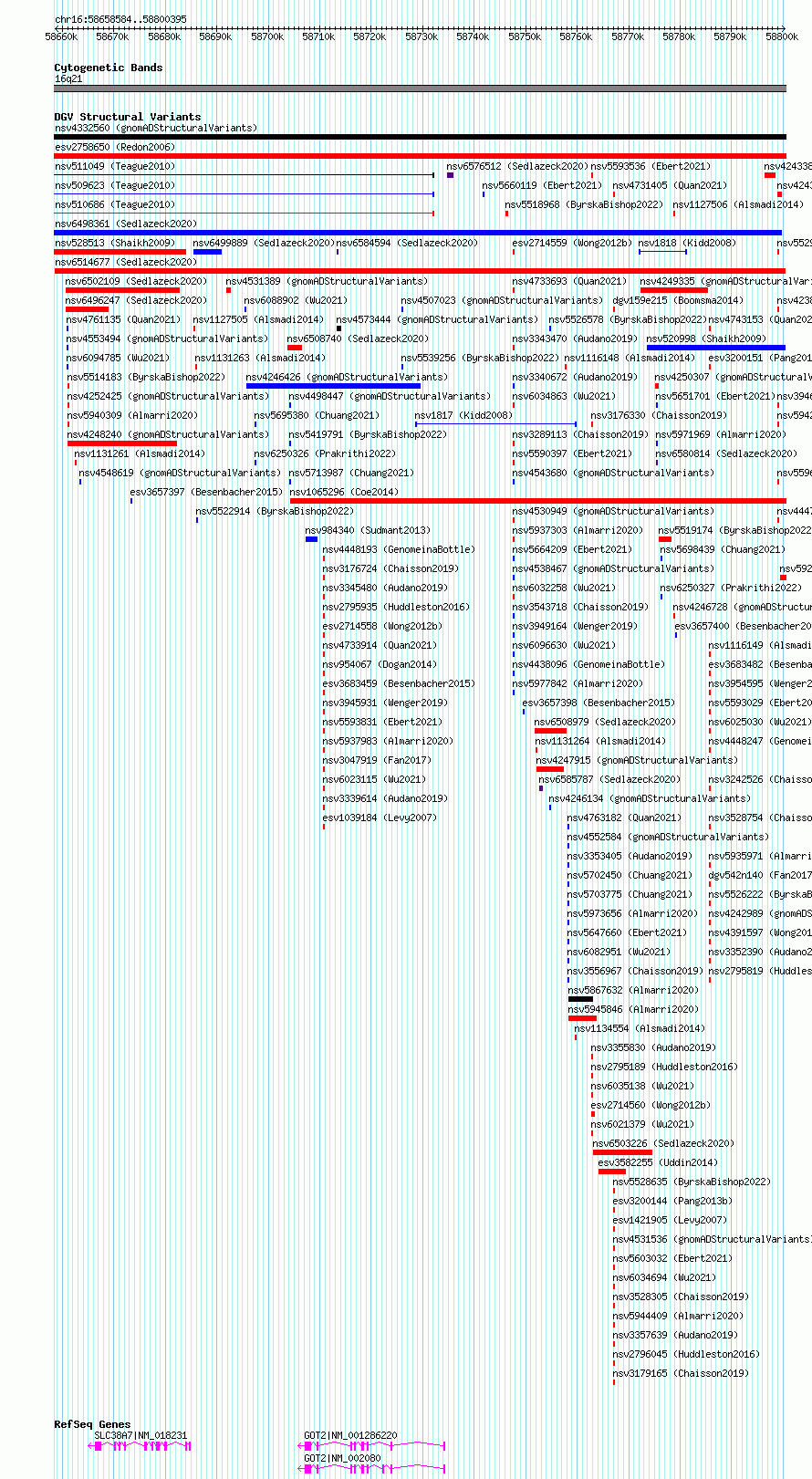The width and height of the screenshot is (812, 1479).
Task: Select the 58700k ruler tick label
Action: pos(267,36)
